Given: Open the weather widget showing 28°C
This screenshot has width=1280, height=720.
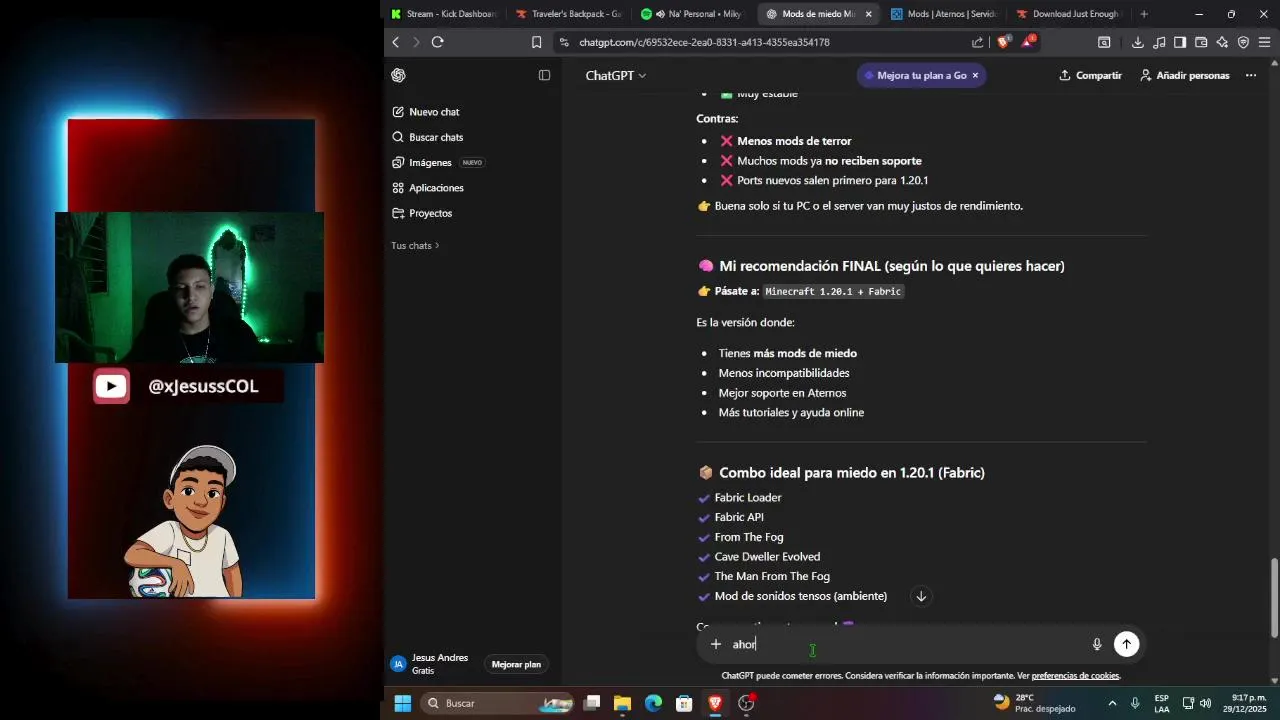Looking at the screenshot, I should [x=1034, y=703].
